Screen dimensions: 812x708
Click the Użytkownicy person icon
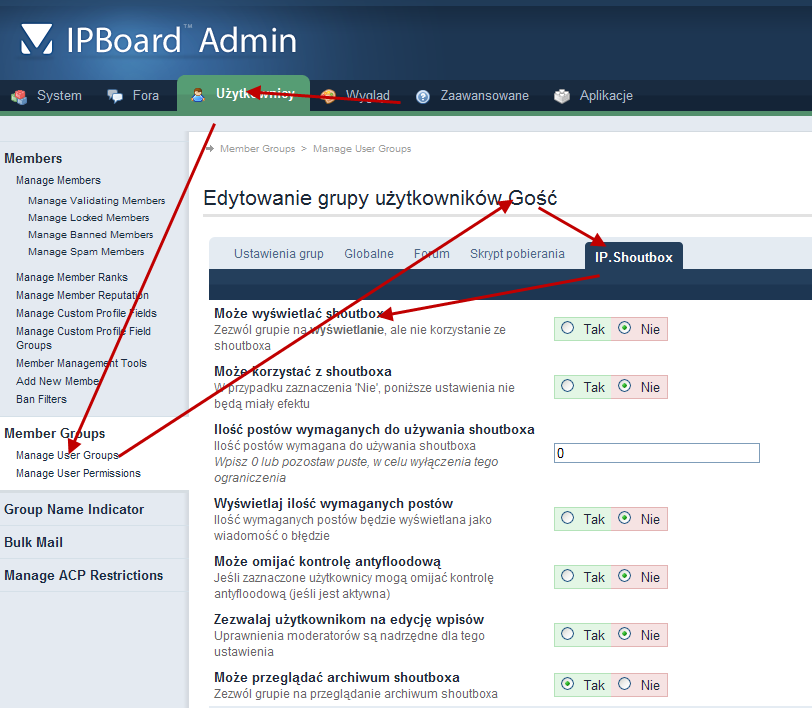(198, 95)
